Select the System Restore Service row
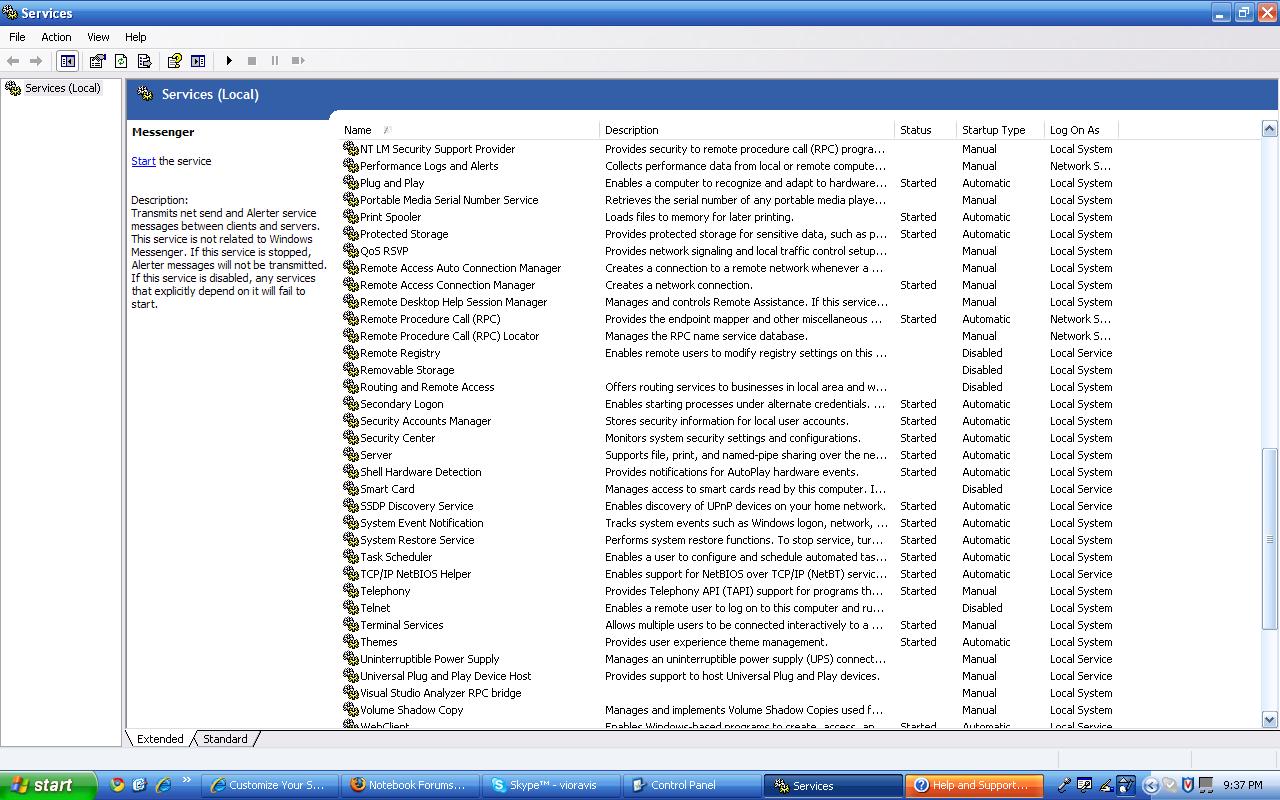 tap(417, 540)
